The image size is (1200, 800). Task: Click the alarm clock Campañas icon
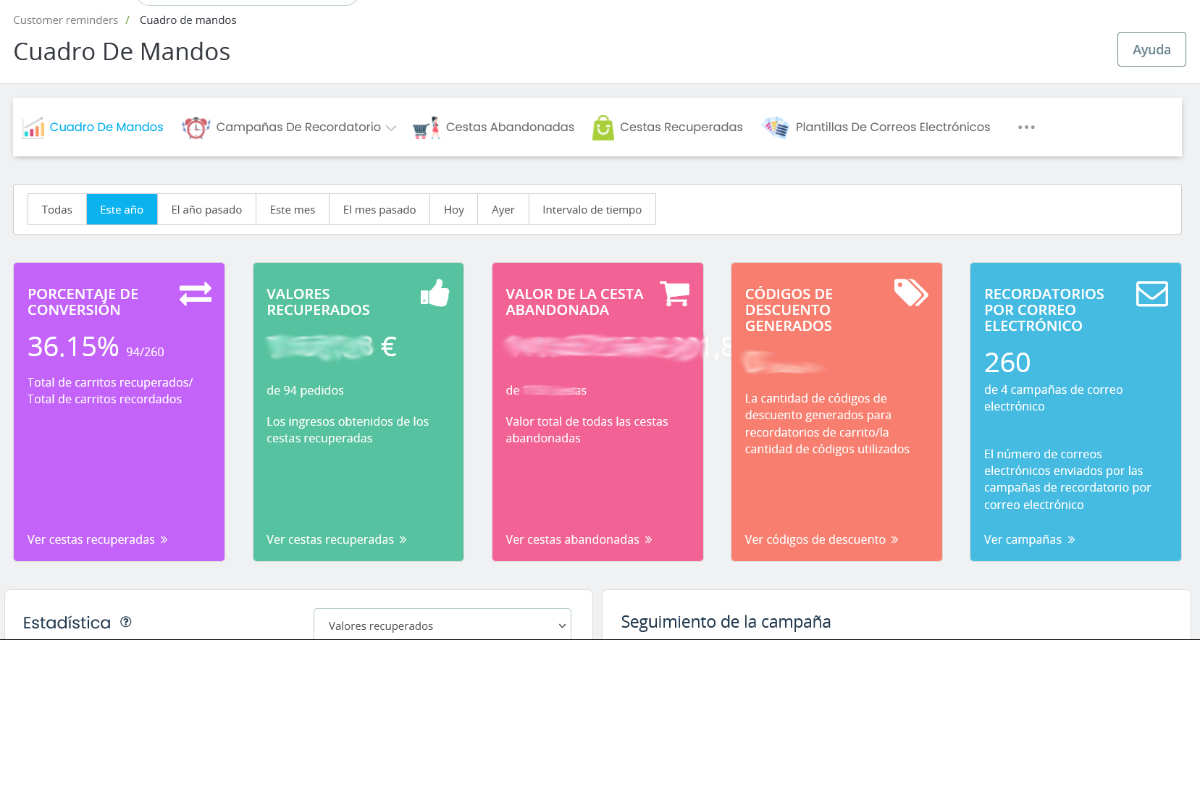point(196,128)
